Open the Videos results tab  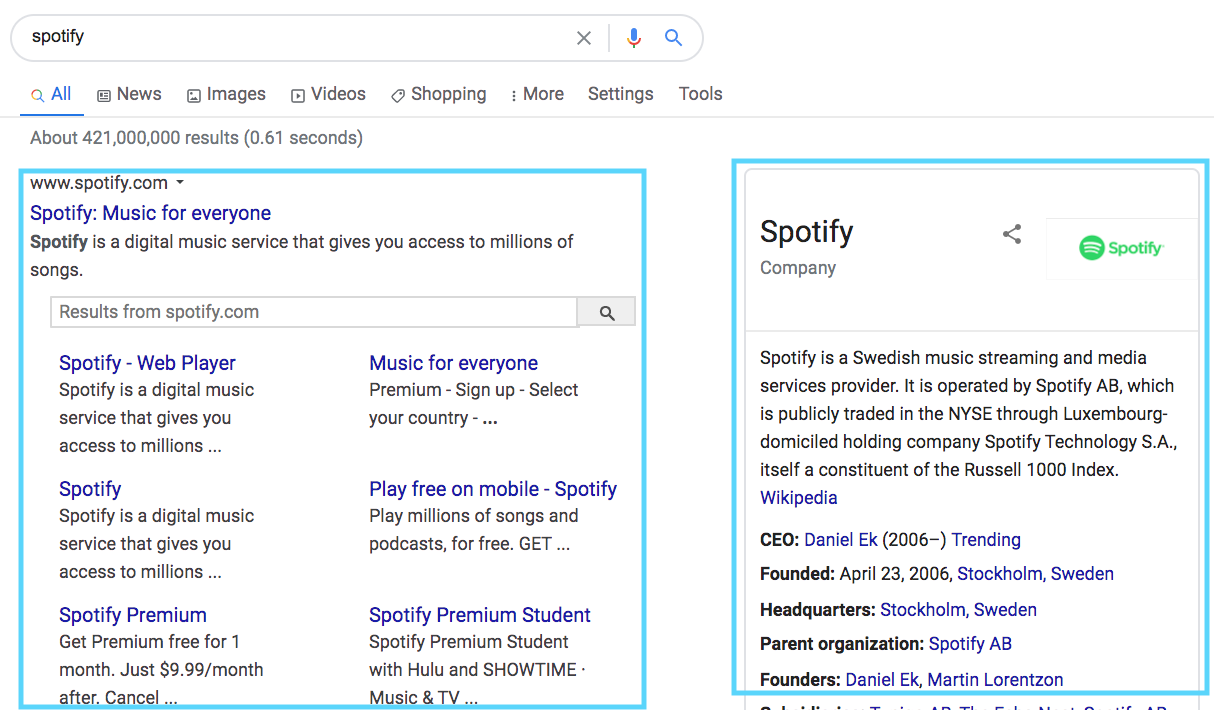click(328, 94)
